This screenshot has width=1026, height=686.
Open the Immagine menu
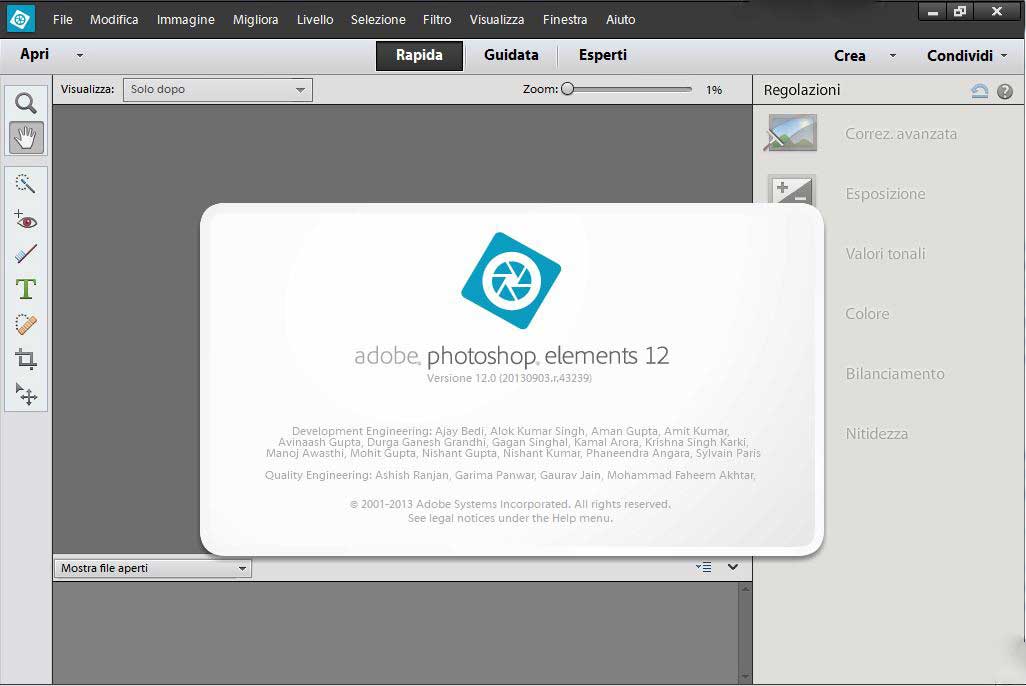click(x=185, y=20)
